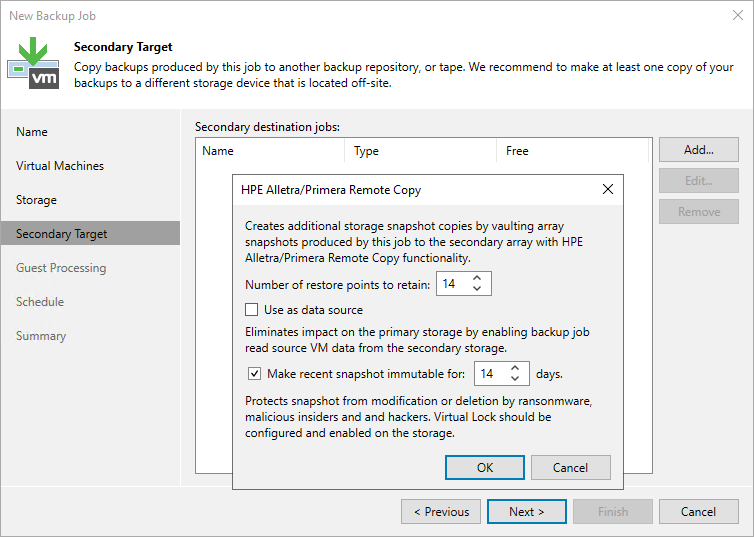Image resolution: width=754 pixels, height=537 pixels.
Task: Select the Secondary Target wizard step
Action: 90,234
